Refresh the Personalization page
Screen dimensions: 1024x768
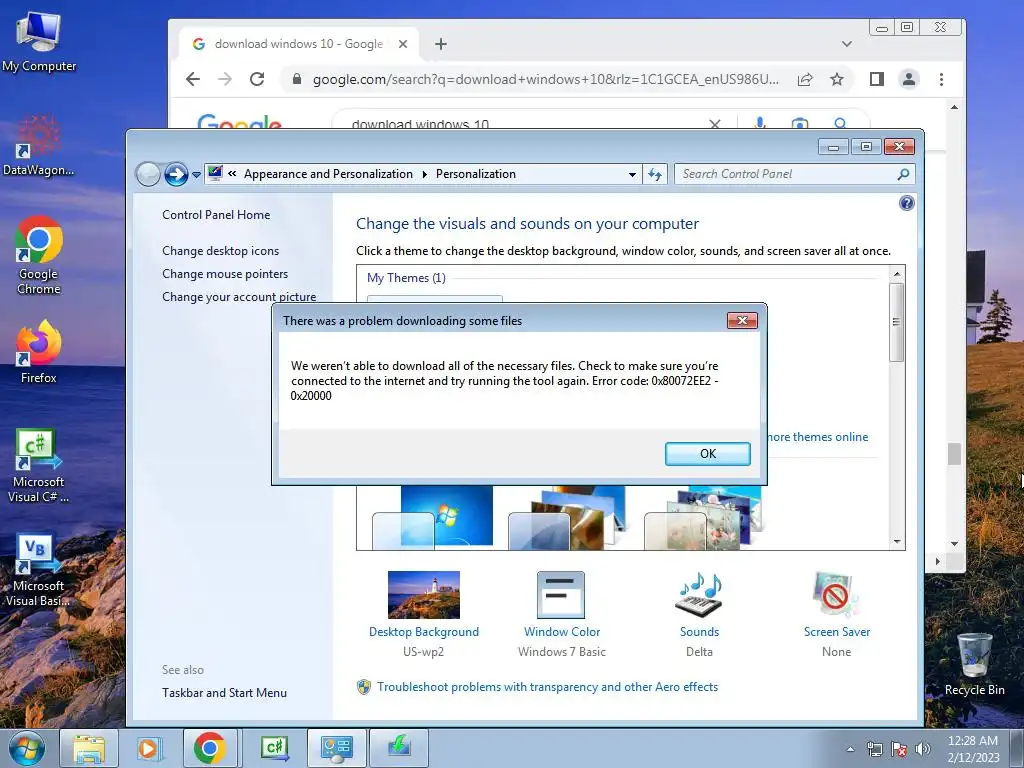655,174
